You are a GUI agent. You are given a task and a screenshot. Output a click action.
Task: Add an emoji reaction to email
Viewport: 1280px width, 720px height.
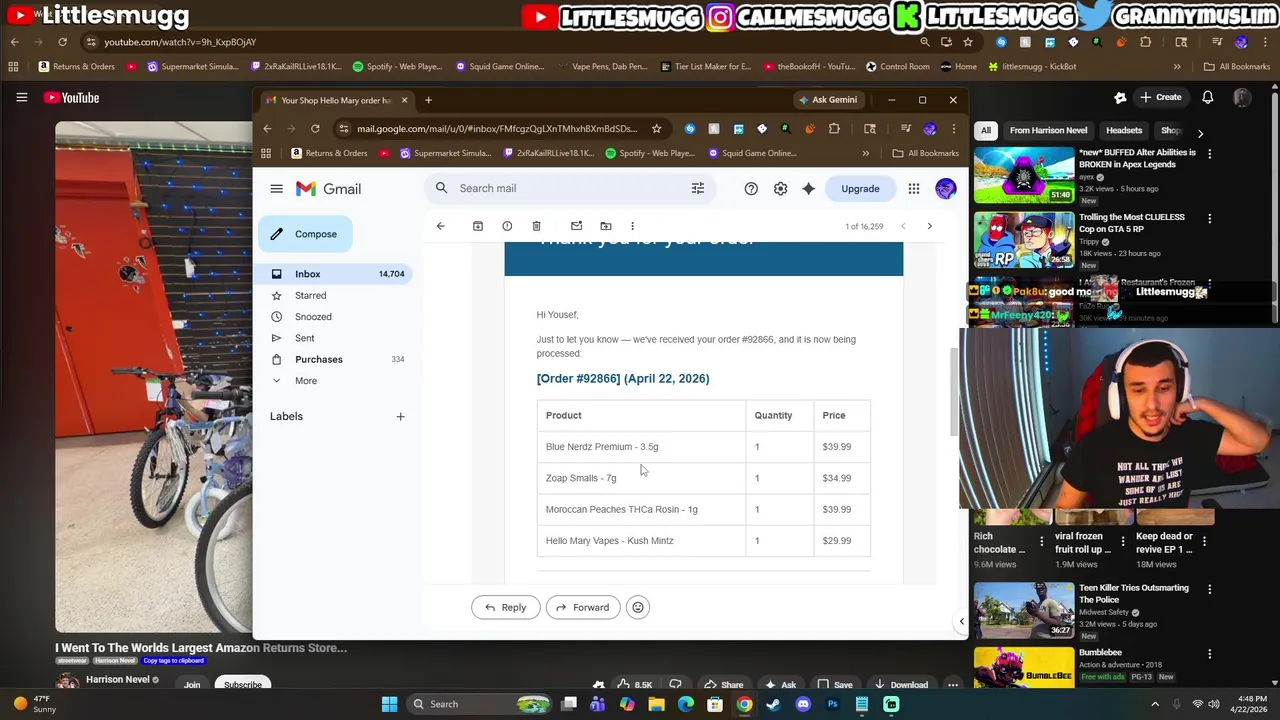coord(638,607)
